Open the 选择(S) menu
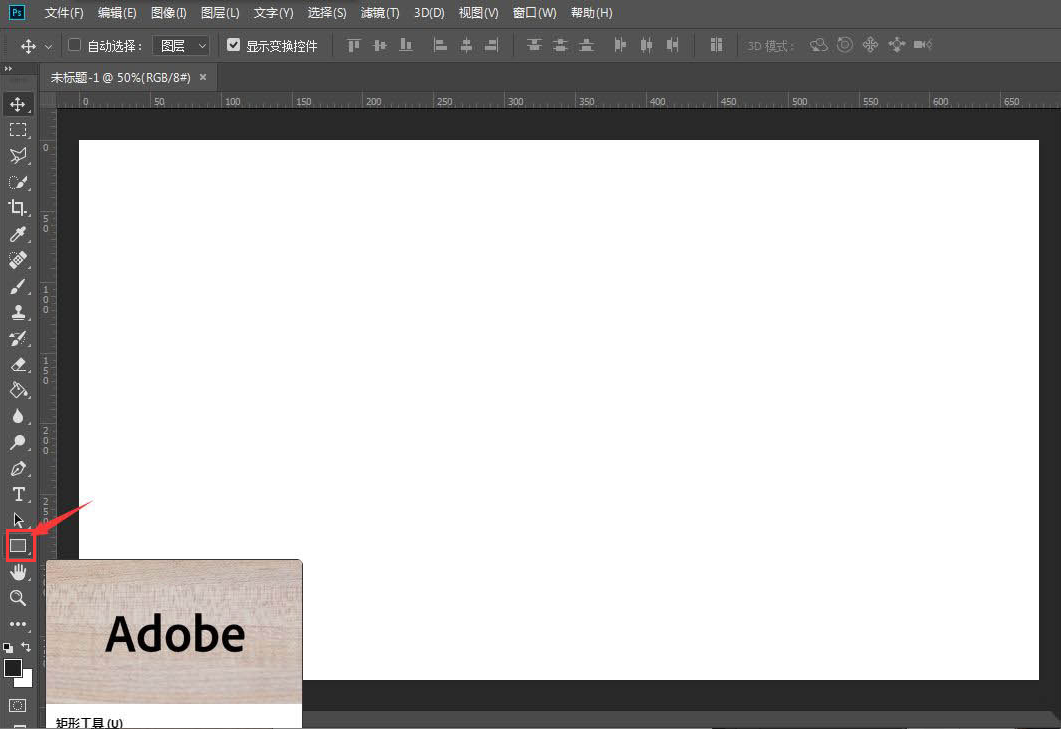 coord(326,13)
